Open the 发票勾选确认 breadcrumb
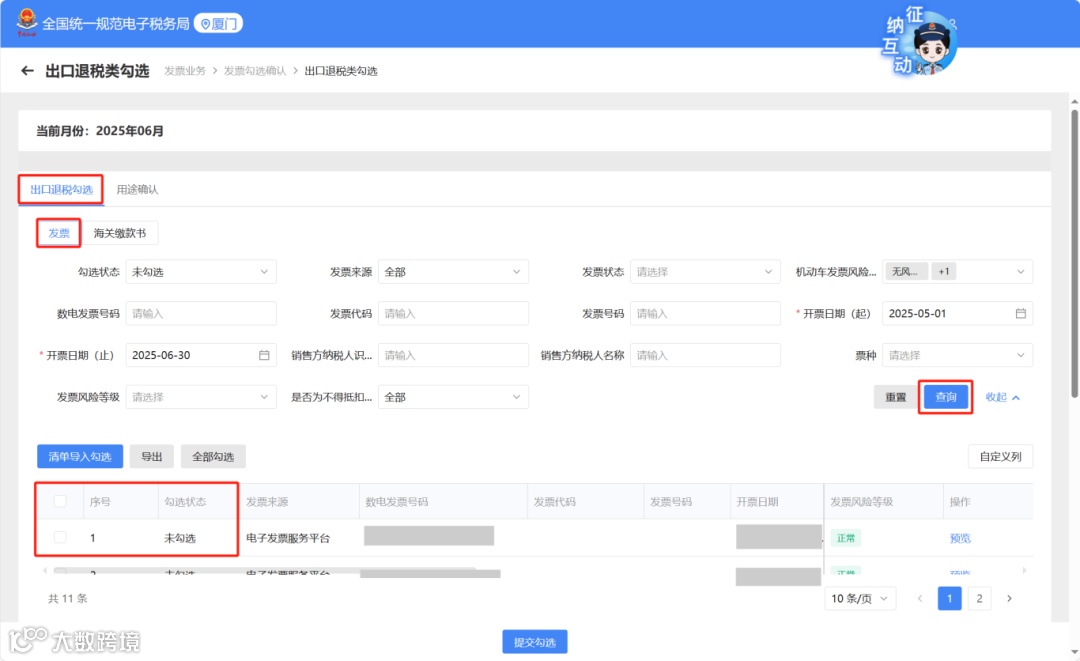Viewport: 1080px width, 661px height. [255, 71]
